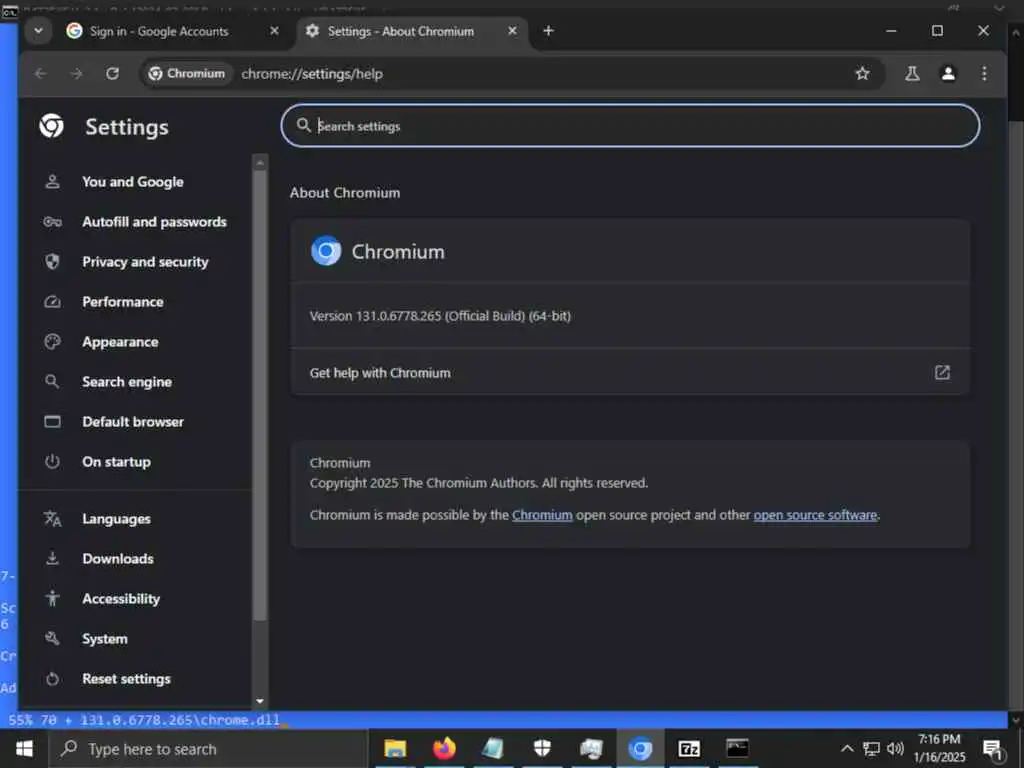Open Windows Start menu
The height and width of the screenshot is (768, 1024).
point(25,748)
